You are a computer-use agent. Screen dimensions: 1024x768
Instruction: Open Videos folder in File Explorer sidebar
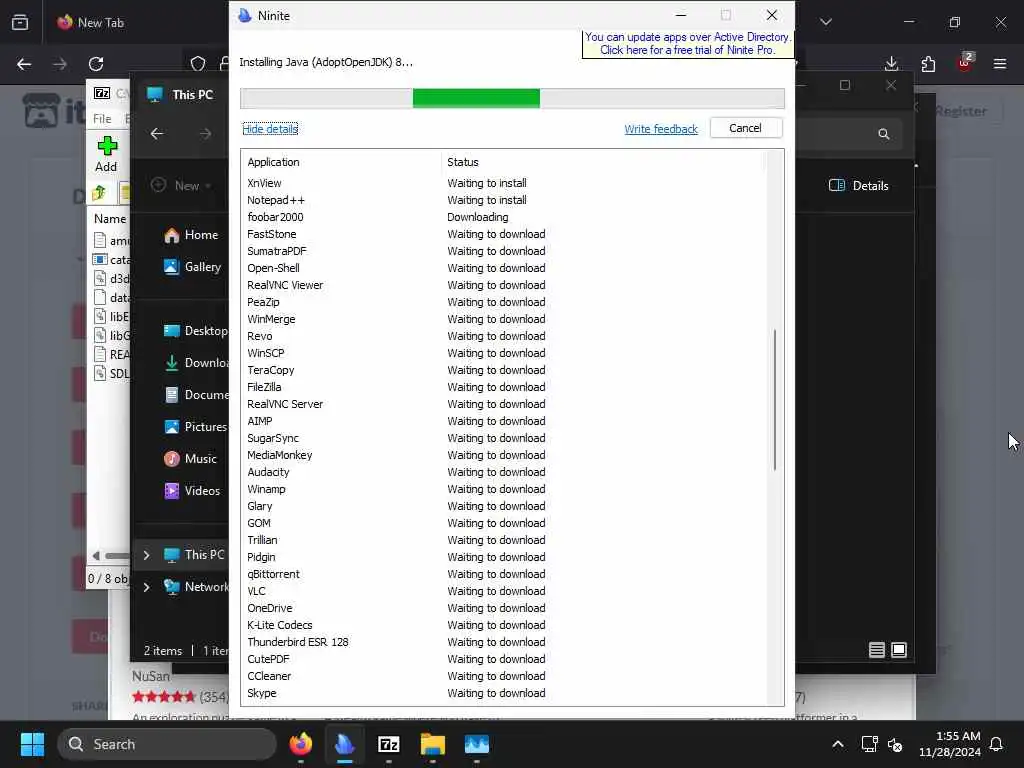click(x=191, y=491)
